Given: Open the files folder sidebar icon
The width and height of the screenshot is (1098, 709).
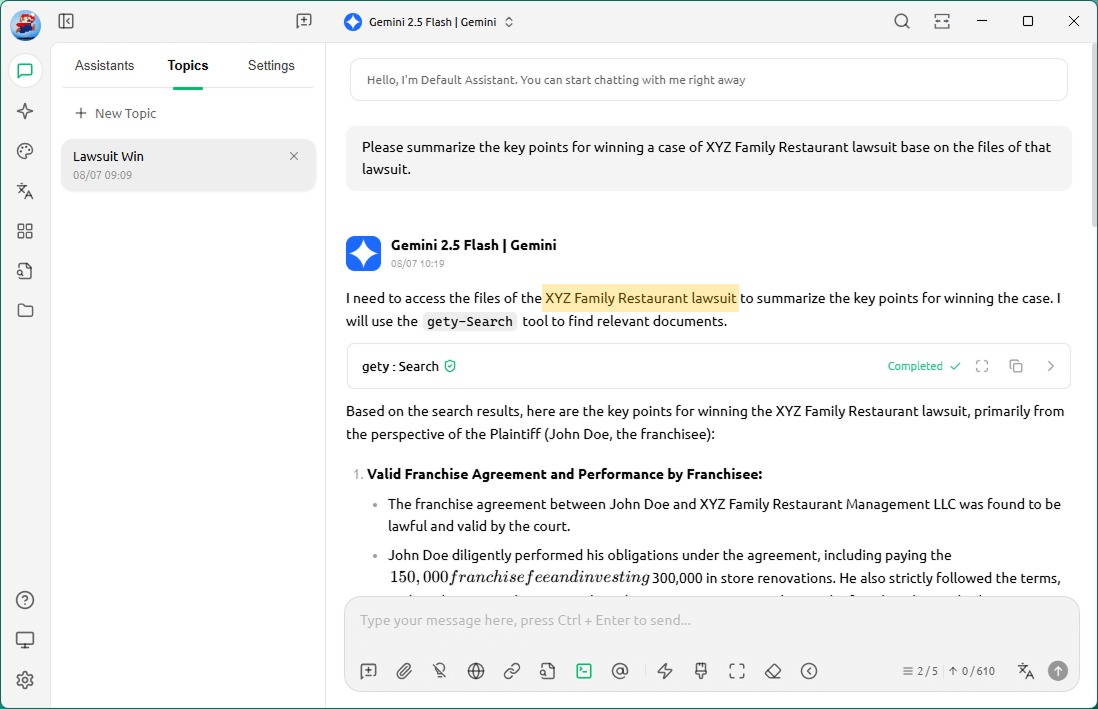Looking at the screenshot, I should click(25, 310).
